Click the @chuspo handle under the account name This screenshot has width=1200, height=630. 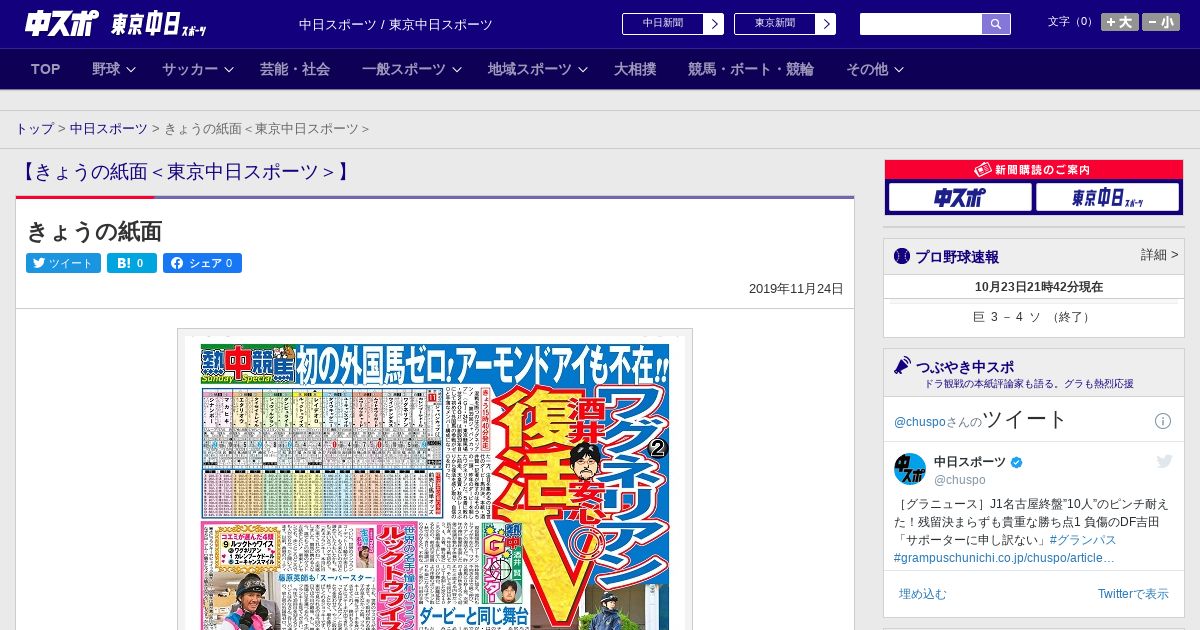click(x=960, y=480)
